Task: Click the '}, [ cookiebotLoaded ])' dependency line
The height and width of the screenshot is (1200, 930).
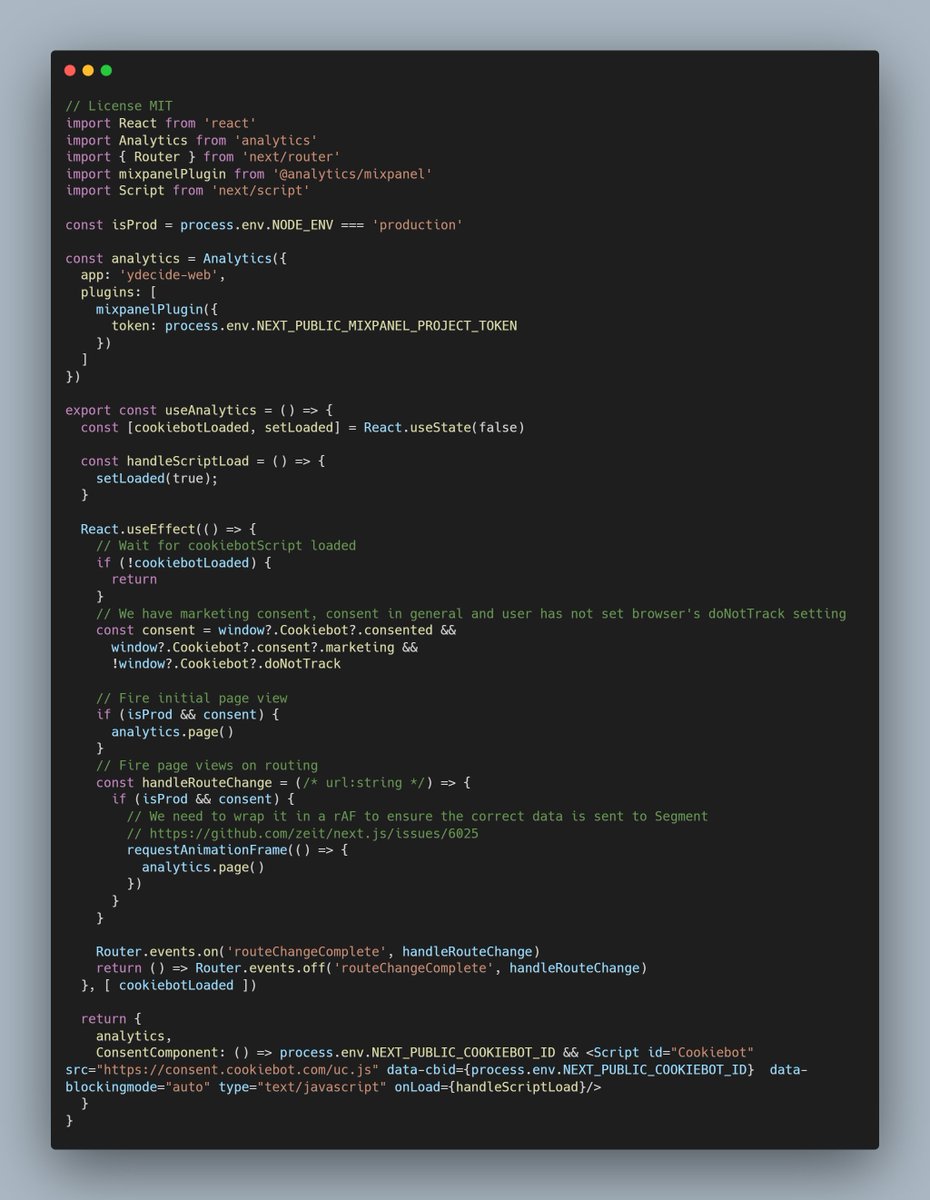Action: click(169, 985)
